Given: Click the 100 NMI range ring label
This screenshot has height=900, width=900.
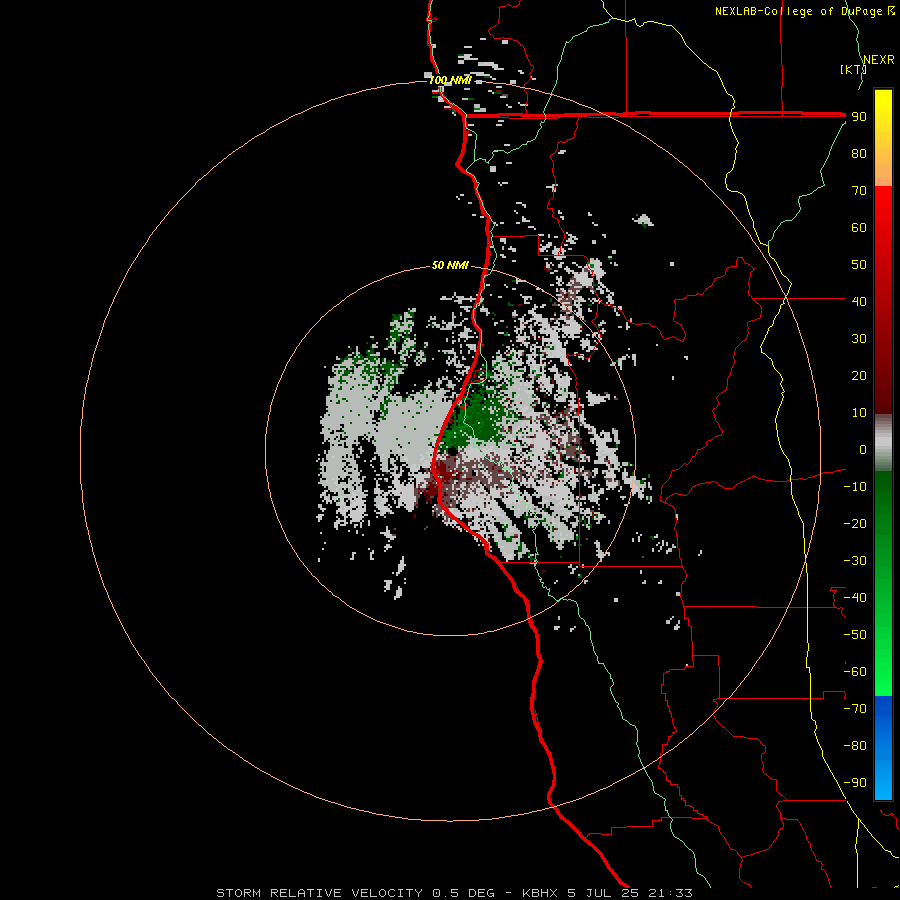Looking at the screenshot, I should point(450,80).
